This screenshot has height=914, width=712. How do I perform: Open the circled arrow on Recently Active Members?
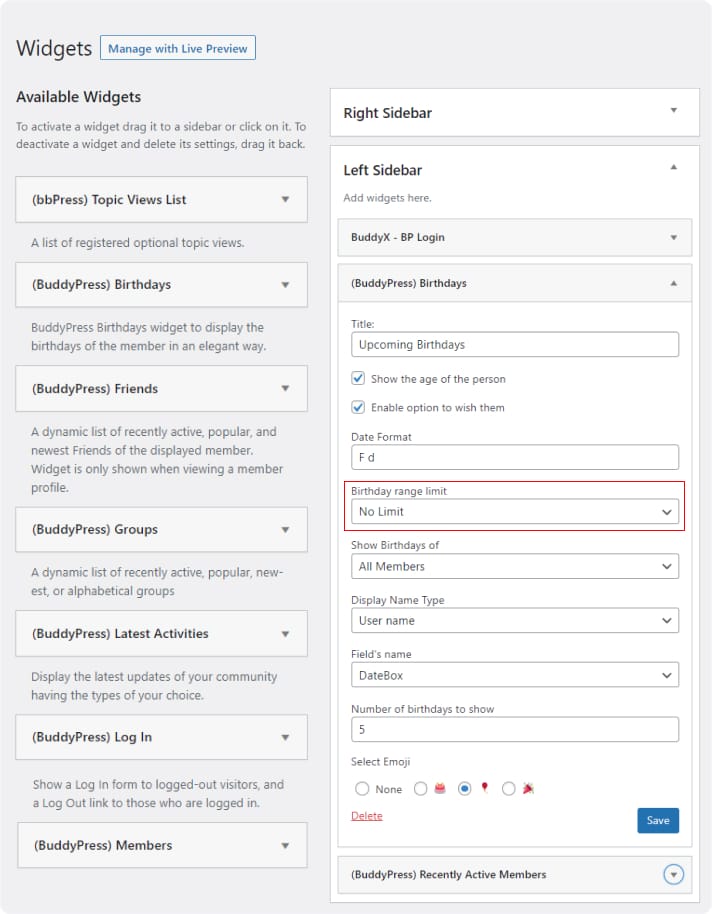click(x=674, y=875)
